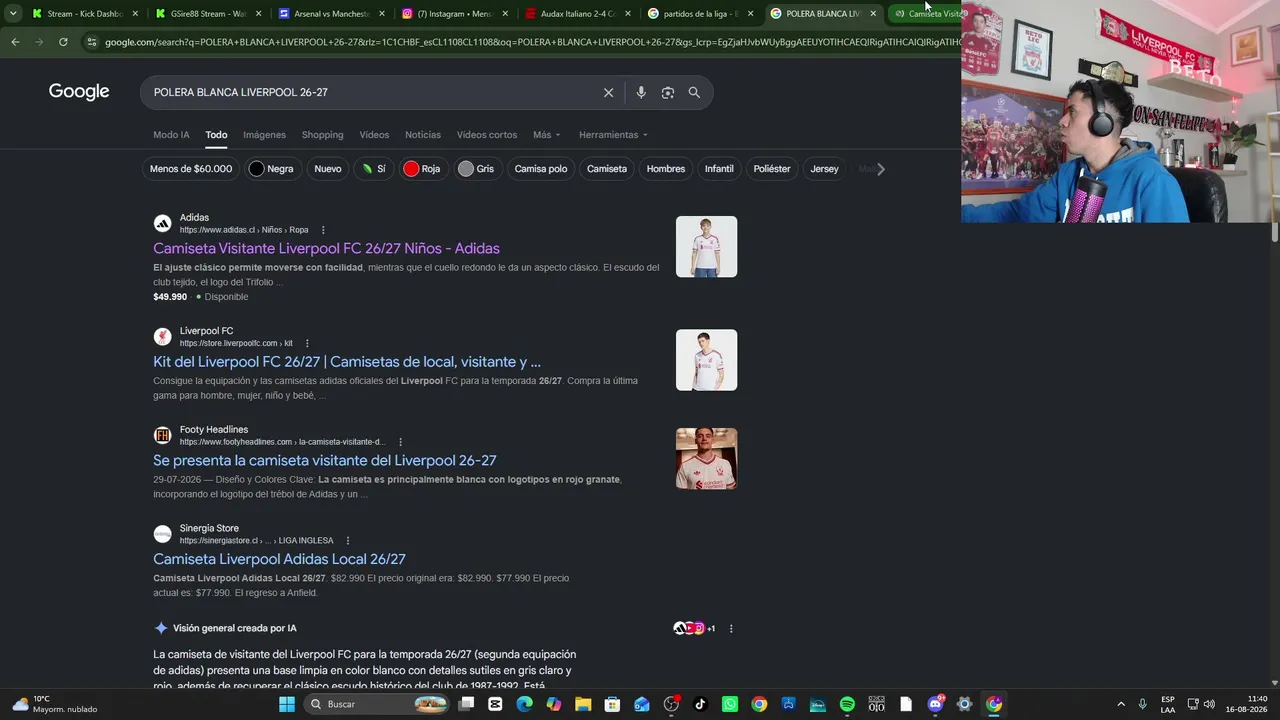This screenshot has height=720, width=1280.
Task: Open options for the Footy Headlines result
Action: [400, 442]
